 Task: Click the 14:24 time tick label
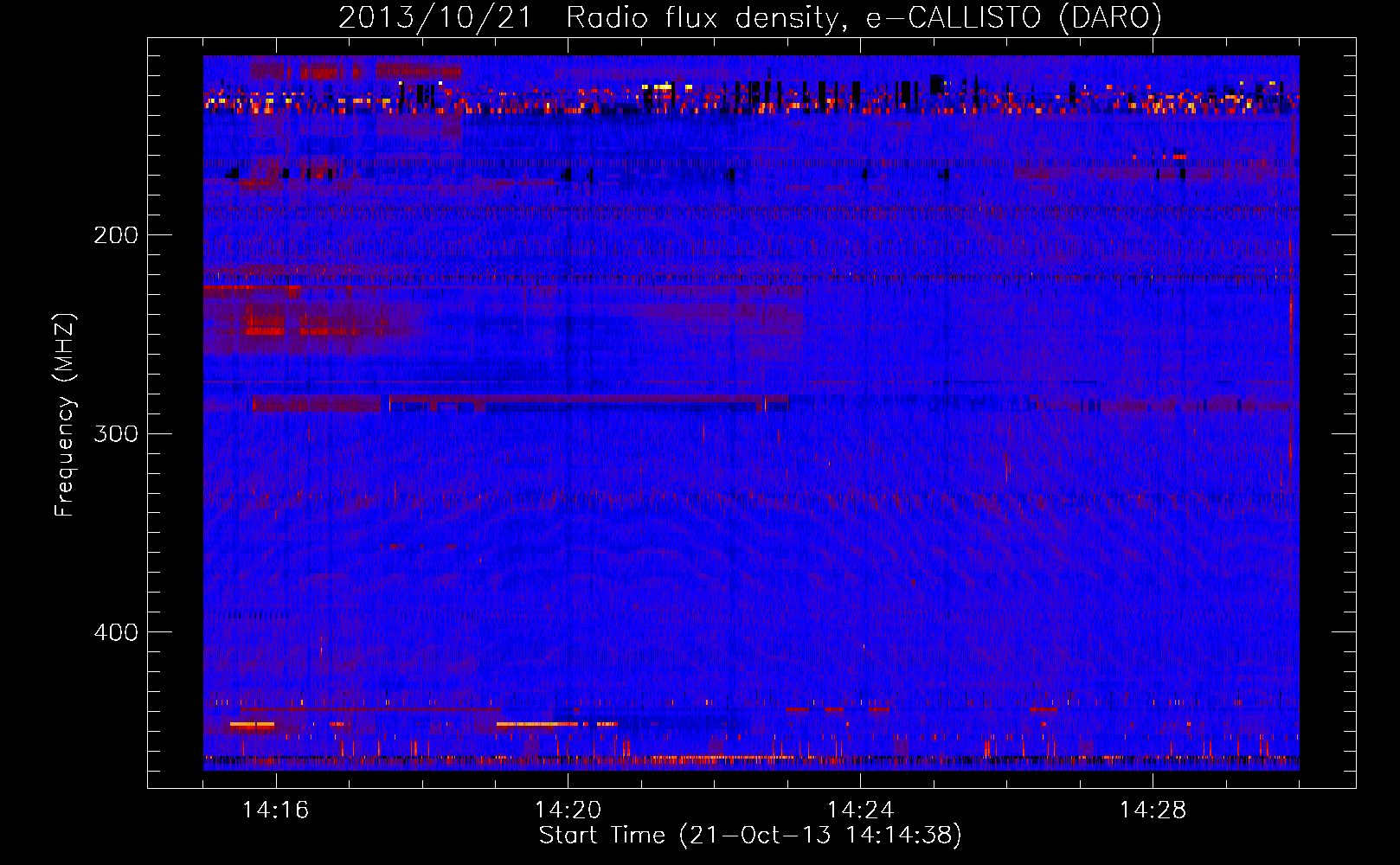click(x=861, y=811)
